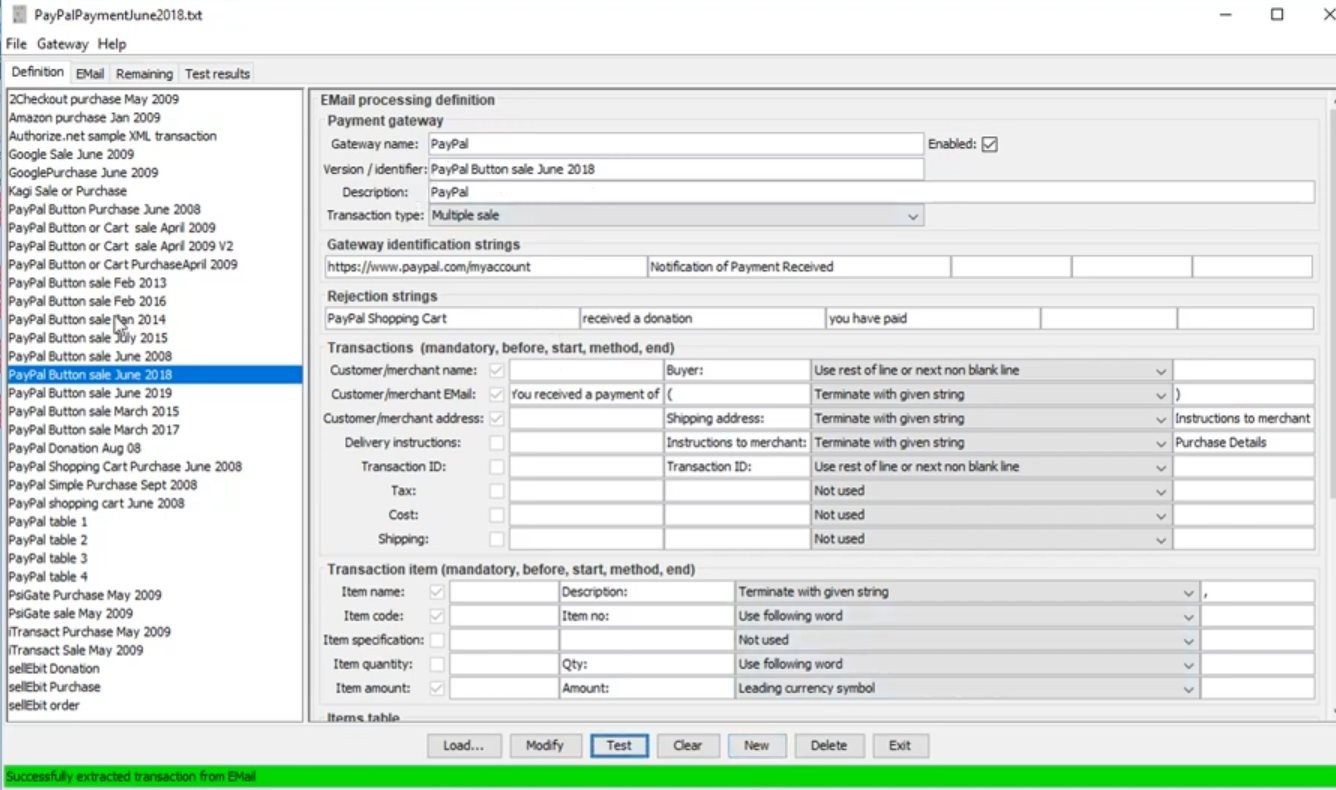The height and width of the screenshot is (790, 1336).
Task: Enable Shipping mandatory checkbox
Action: (497, 539)
